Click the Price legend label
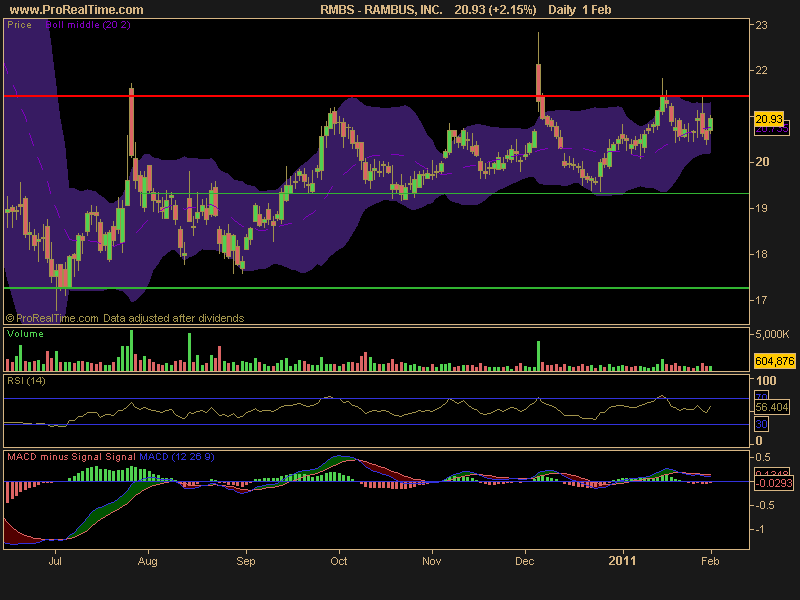The width and height of the screenshot is (800, 600). click(19, 24)
